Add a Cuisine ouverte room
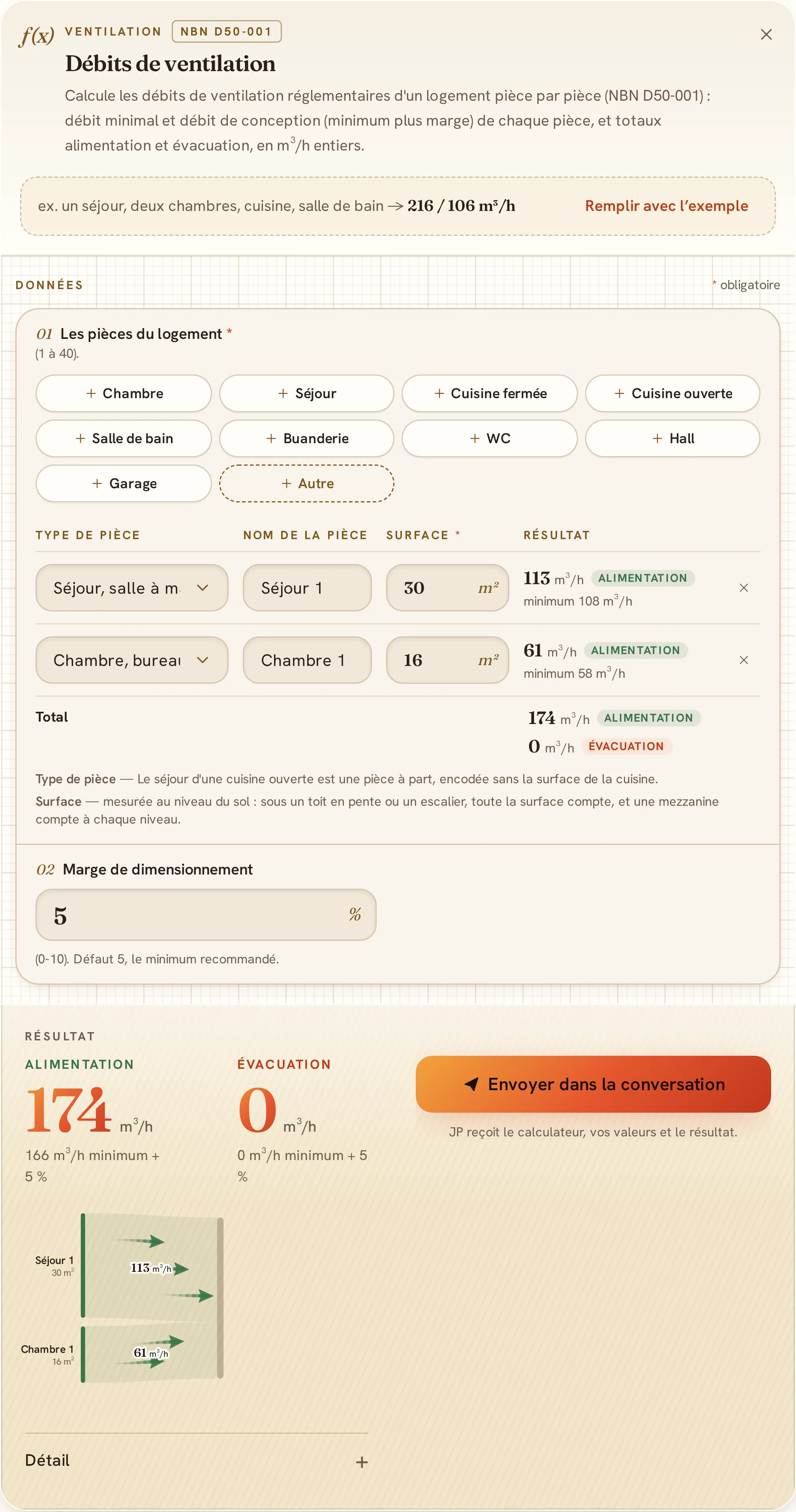 tap(672, 393)
